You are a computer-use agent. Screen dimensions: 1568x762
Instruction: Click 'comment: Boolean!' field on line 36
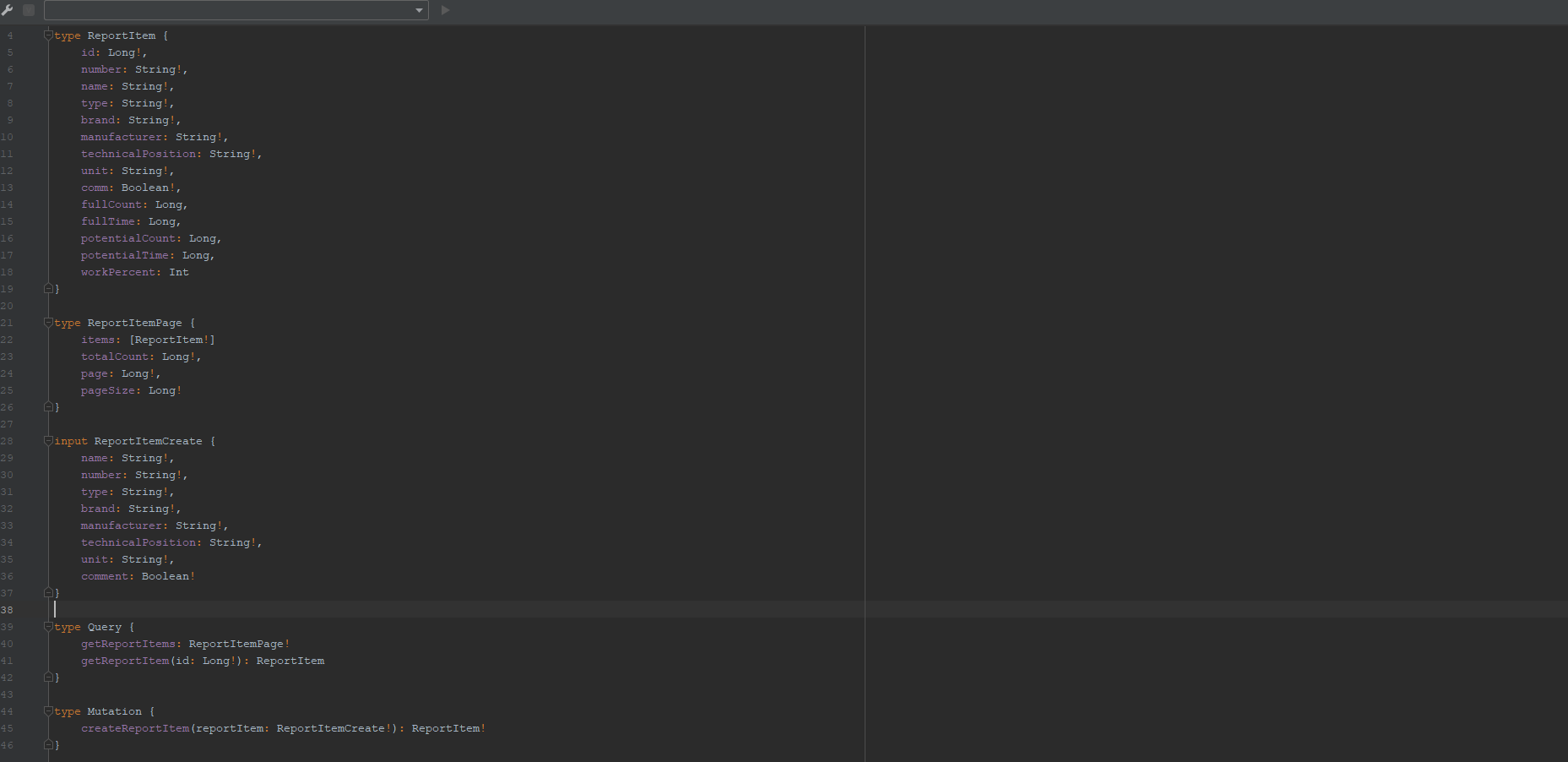pos(138,576)
